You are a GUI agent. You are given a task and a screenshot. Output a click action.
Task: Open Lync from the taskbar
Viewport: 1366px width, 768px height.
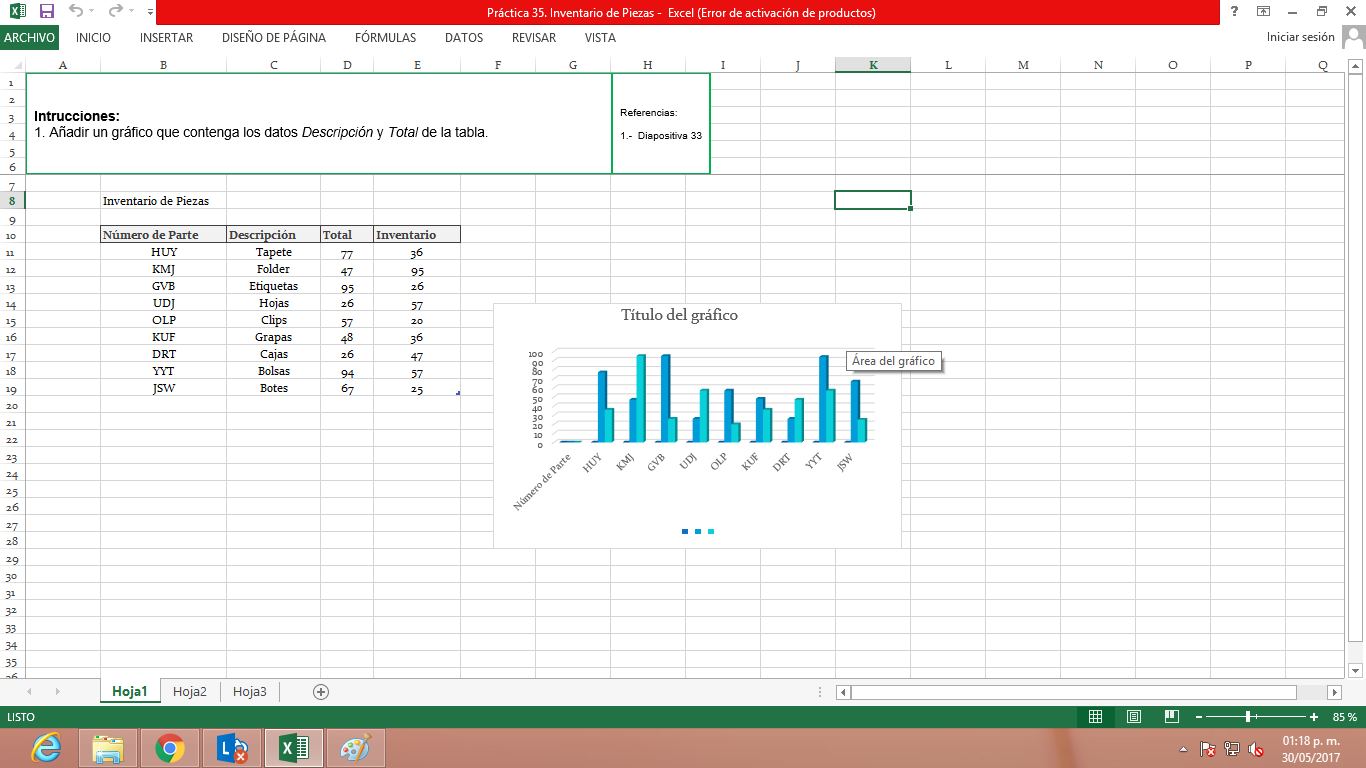coord(232,748)
